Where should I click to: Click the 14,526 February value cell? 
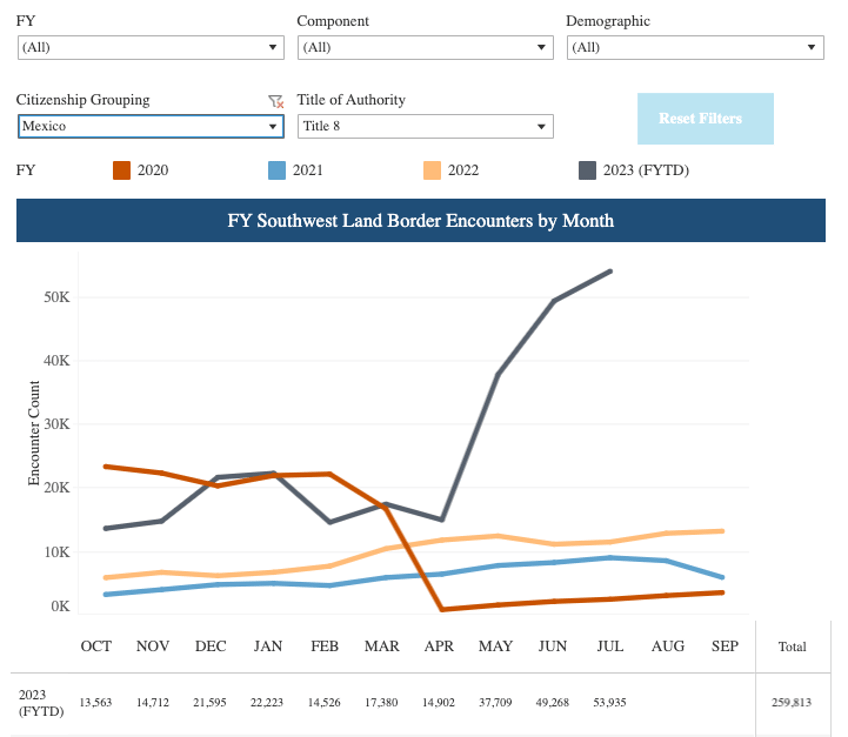[x=324, y=703]
